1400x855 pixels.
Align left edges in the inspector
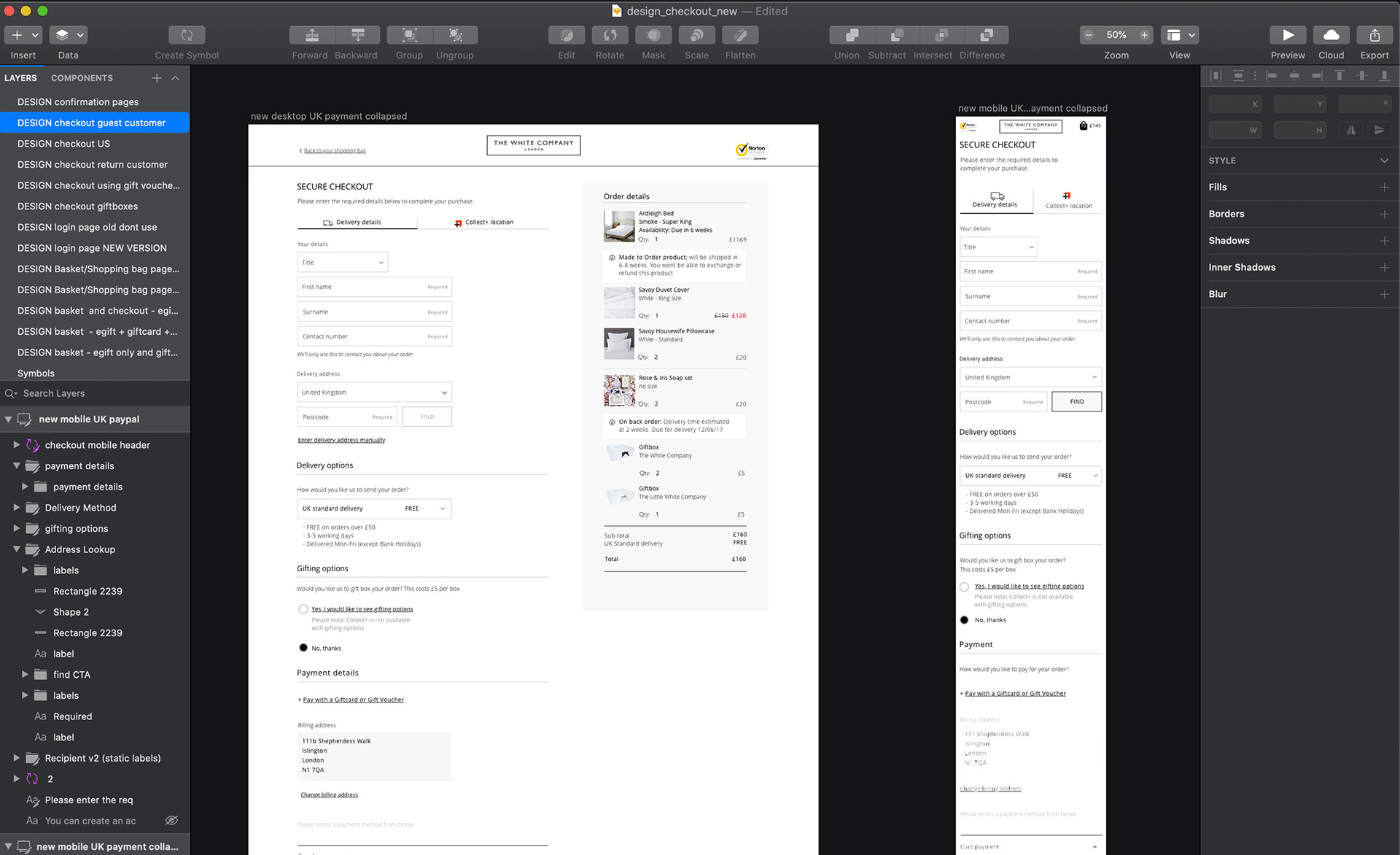click(1272, 75)
